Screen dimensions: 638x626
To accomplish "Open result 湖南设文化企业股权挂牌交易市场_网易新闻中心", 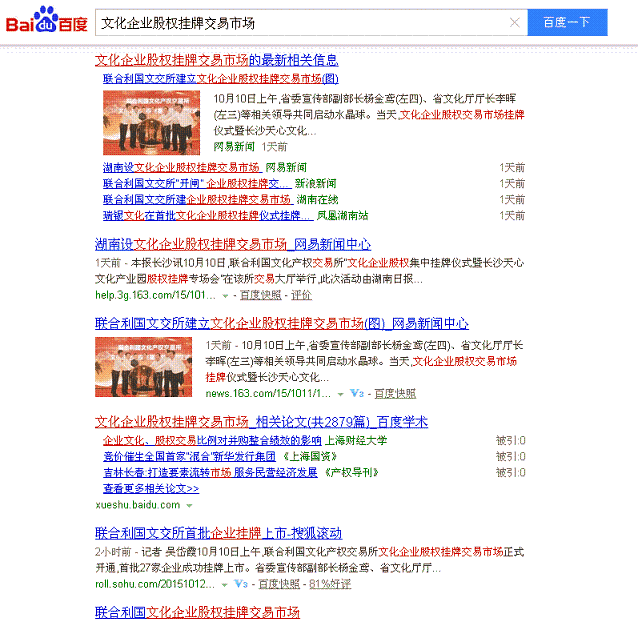I will click(x=233, y=244).
